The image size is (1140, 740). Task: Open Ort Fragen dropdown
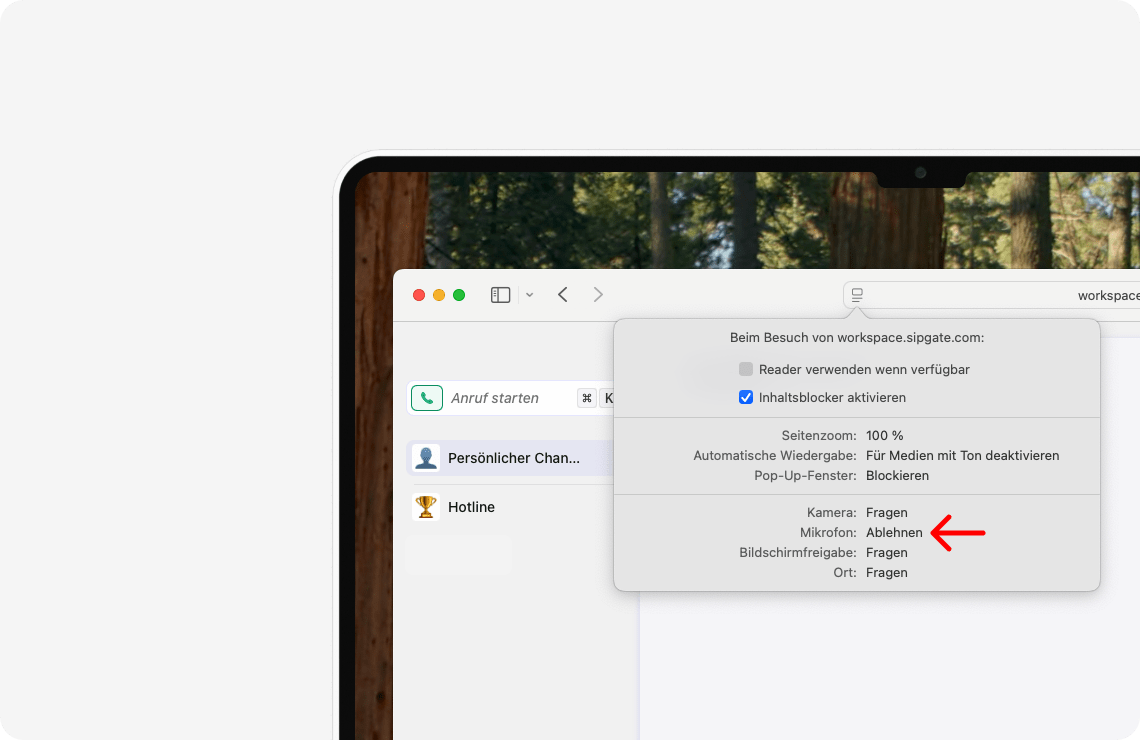[887, 573]
